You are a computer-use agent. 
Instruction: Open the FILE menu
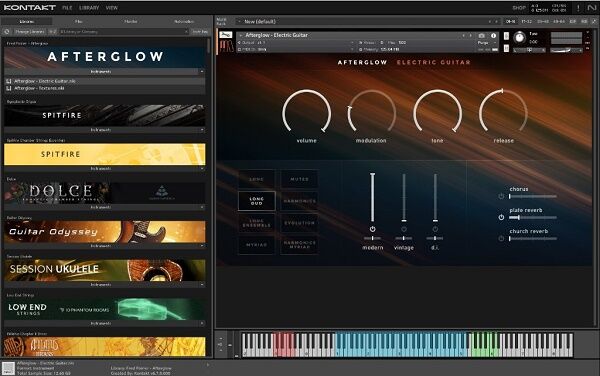(67, 8)
